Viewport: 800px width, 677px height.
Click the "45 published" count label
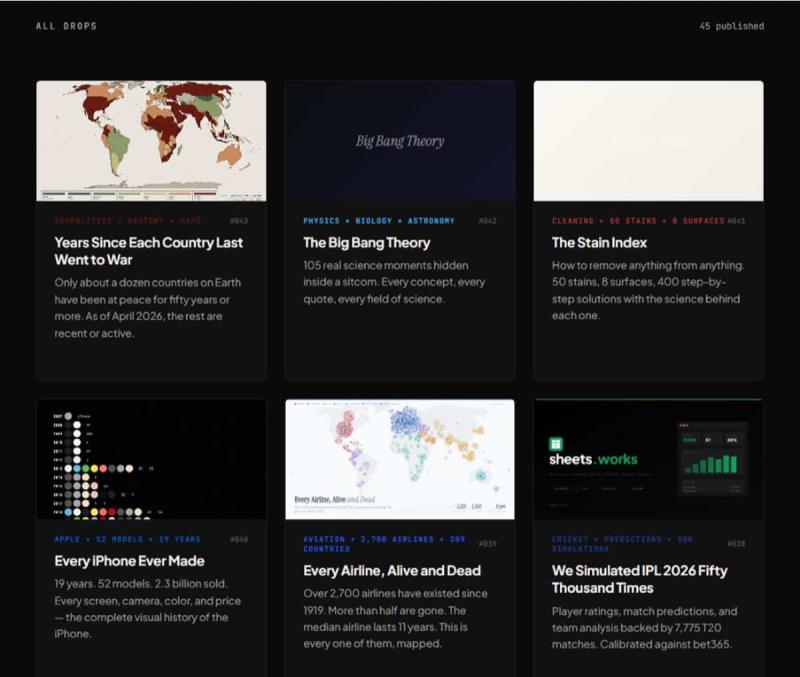731,26
